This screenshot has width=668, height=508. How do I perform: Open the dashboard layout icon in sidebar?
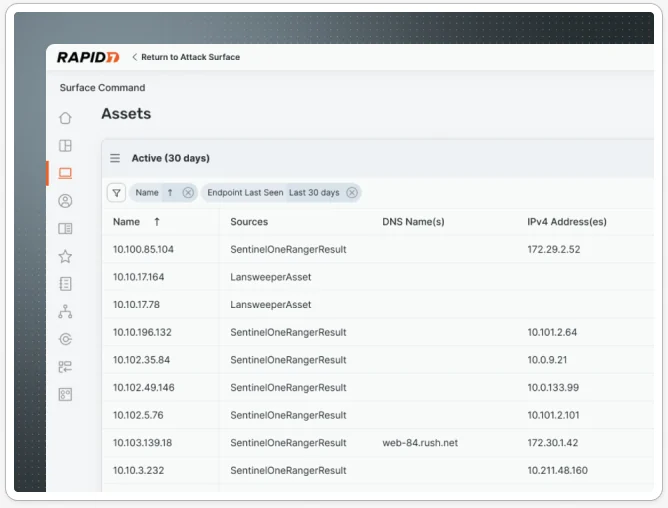(x=65, y=146)
